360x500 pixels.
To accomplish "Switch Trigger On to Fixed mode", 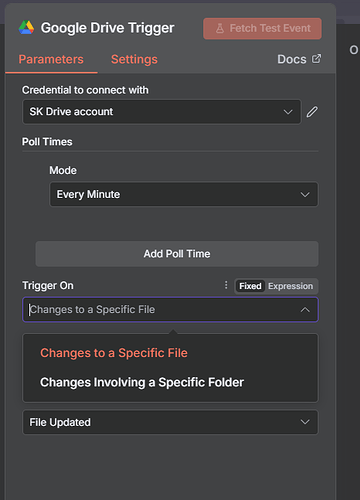I will coord(250,286).
